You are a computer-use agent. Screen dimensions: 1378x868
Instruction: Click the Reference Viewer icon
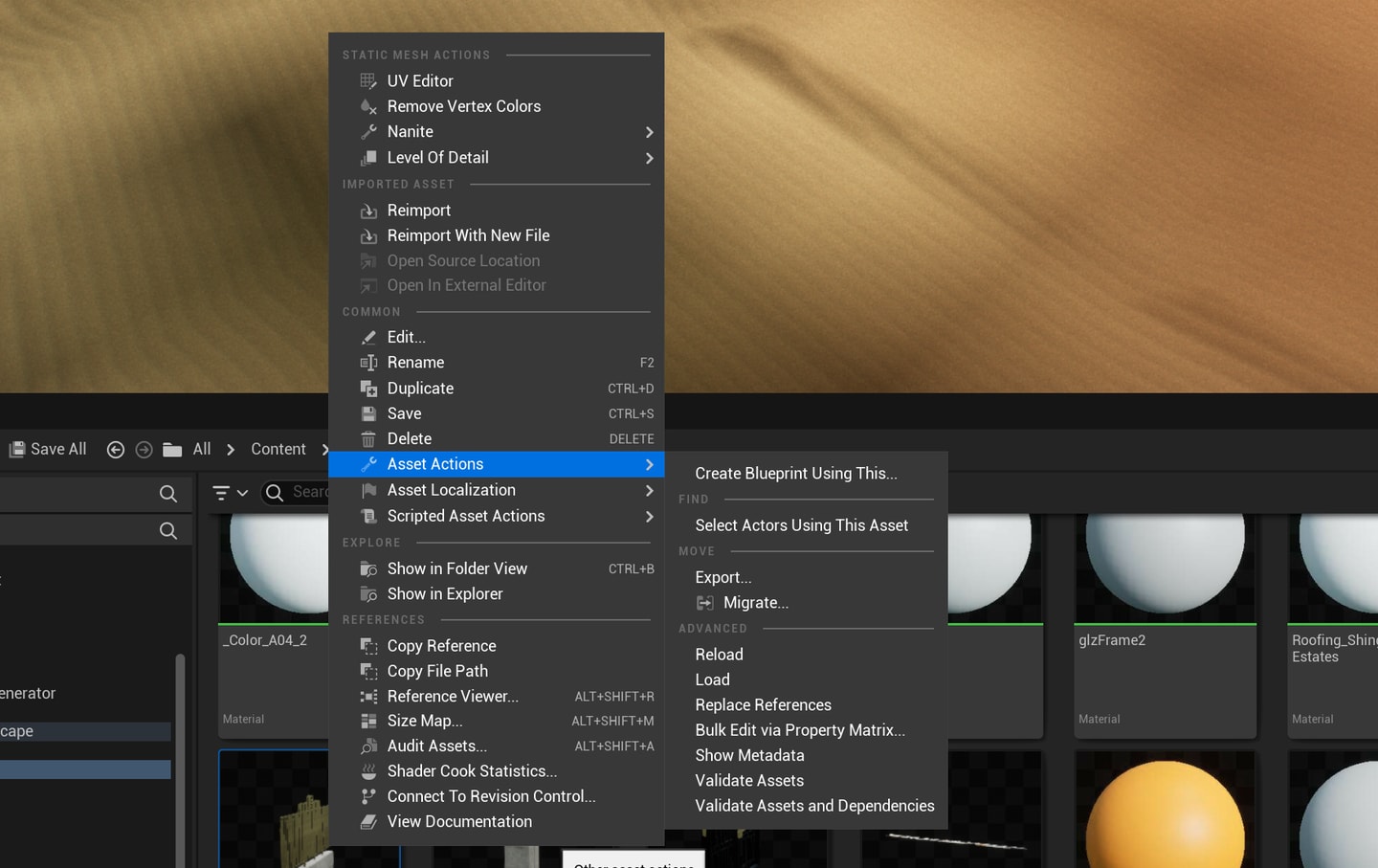point(368,697)
